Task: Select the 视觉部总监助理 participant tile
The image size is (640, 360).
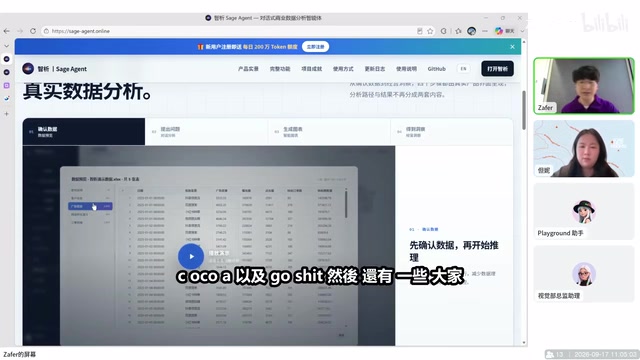Action: [x=584, y=274]
